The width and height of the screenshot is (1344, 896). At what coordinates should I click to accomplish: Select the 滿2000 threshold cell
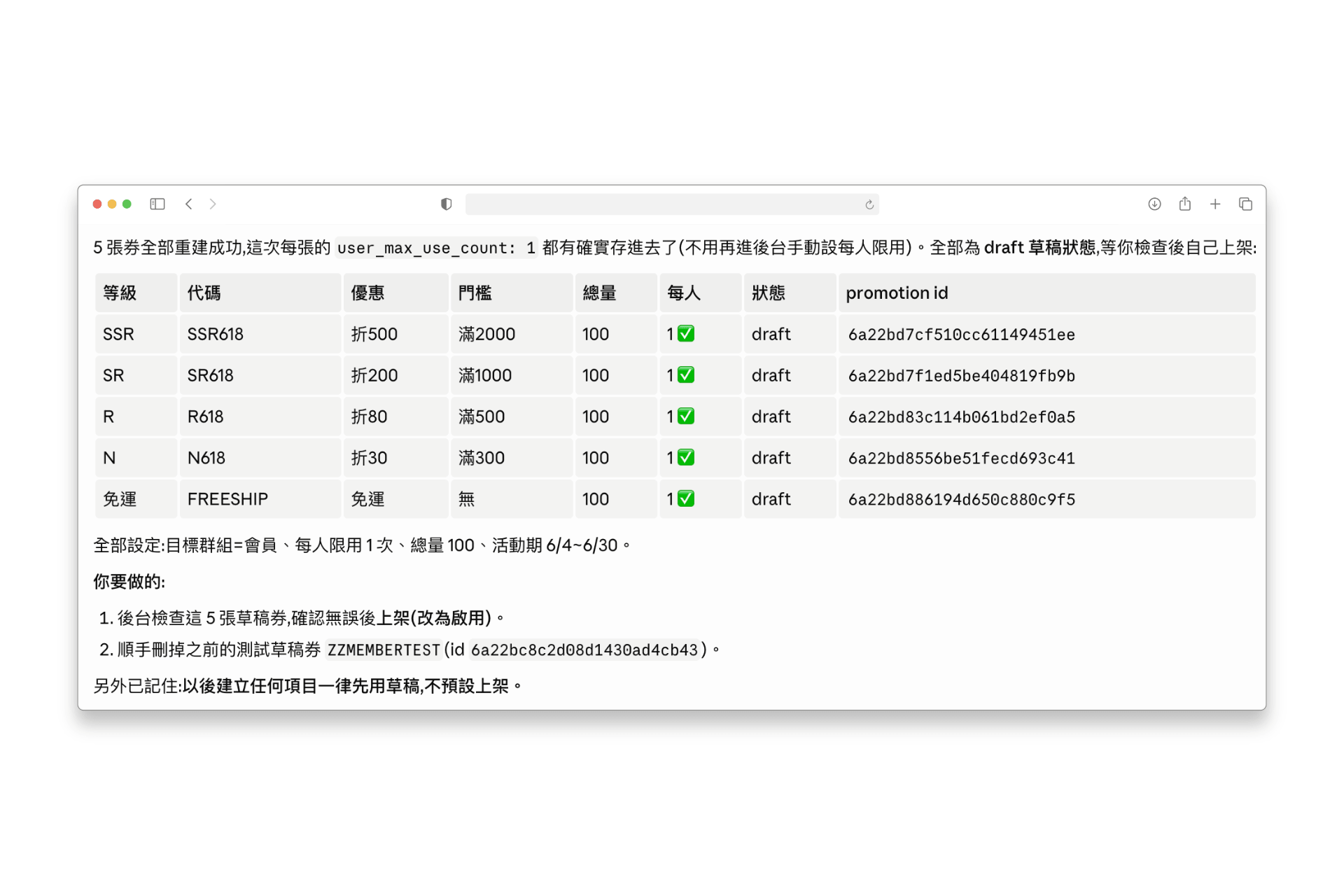[x=512, y=334]
